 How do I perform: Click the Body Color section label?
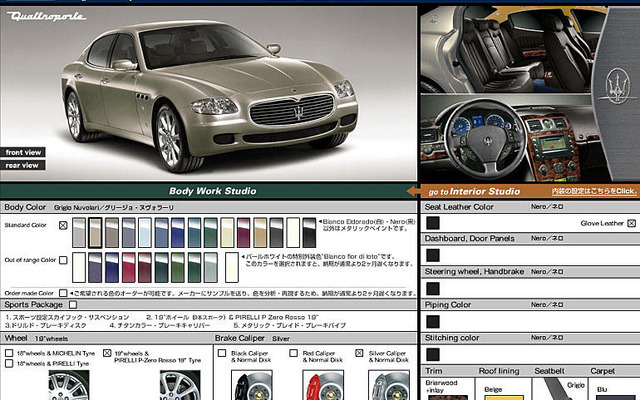pyautogui.click(x=25, y=207)
